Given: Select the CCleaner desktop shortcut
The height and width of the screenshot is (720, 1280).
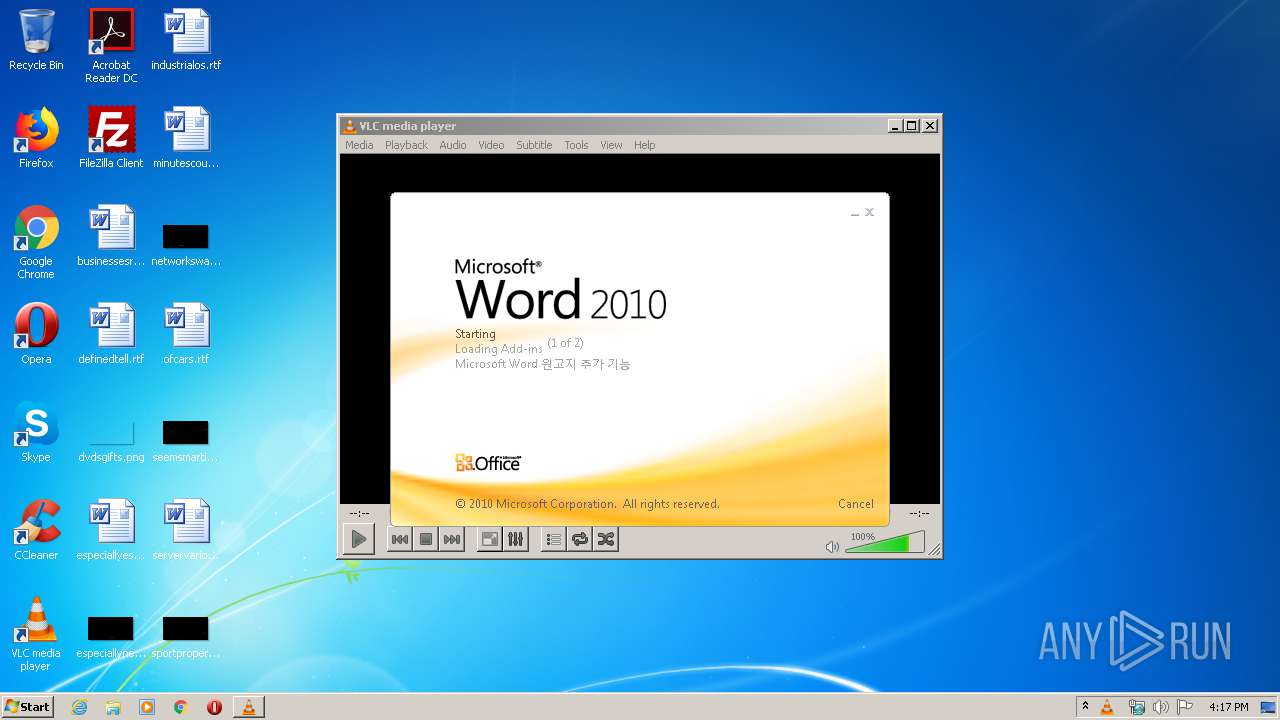Looking at the screenshot, I should [x=36, y=530].
